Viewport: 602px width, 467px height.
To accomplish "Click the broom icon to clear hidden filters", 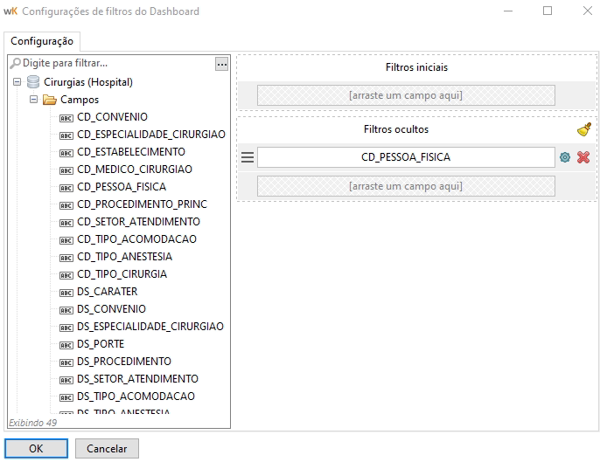I will pos(584,129).
